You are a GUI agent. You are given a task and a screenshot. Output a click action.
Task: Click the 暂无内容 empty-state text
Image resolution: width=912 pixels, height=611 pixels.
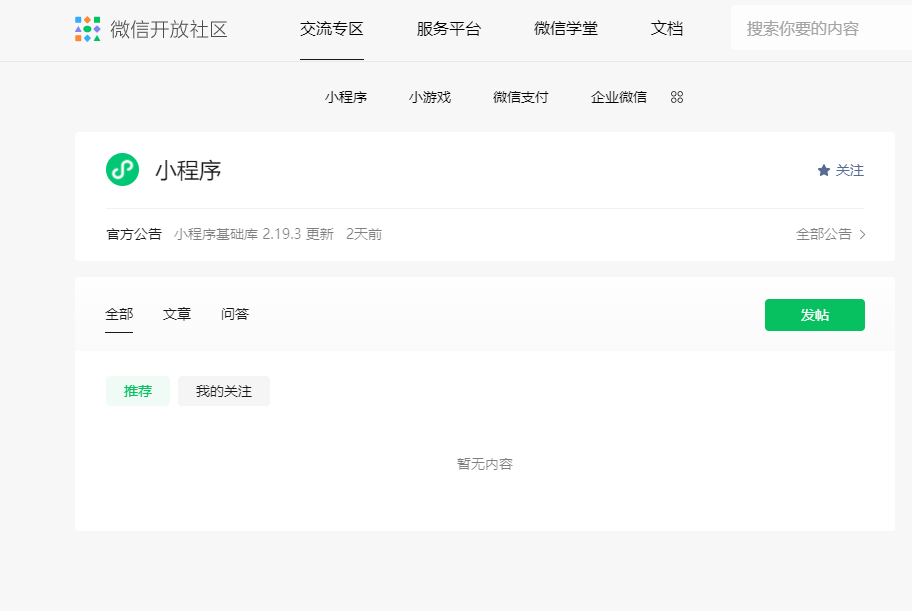(x=484, y=464)
